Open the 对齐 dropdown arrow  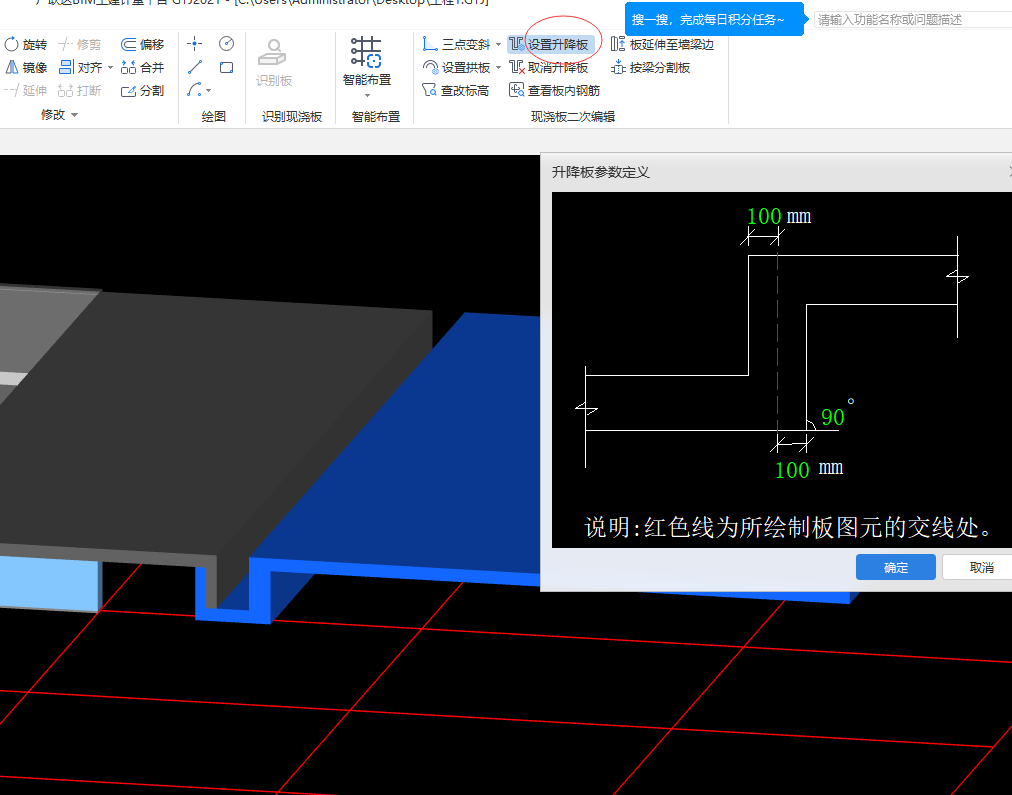110,67
